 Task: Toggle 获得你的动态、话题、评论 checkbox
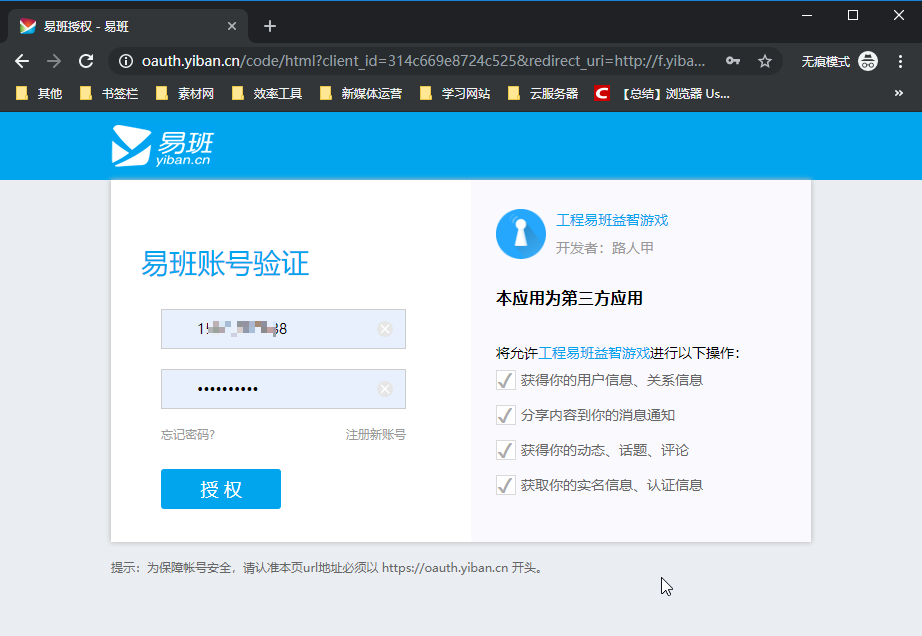pos(506,450)
